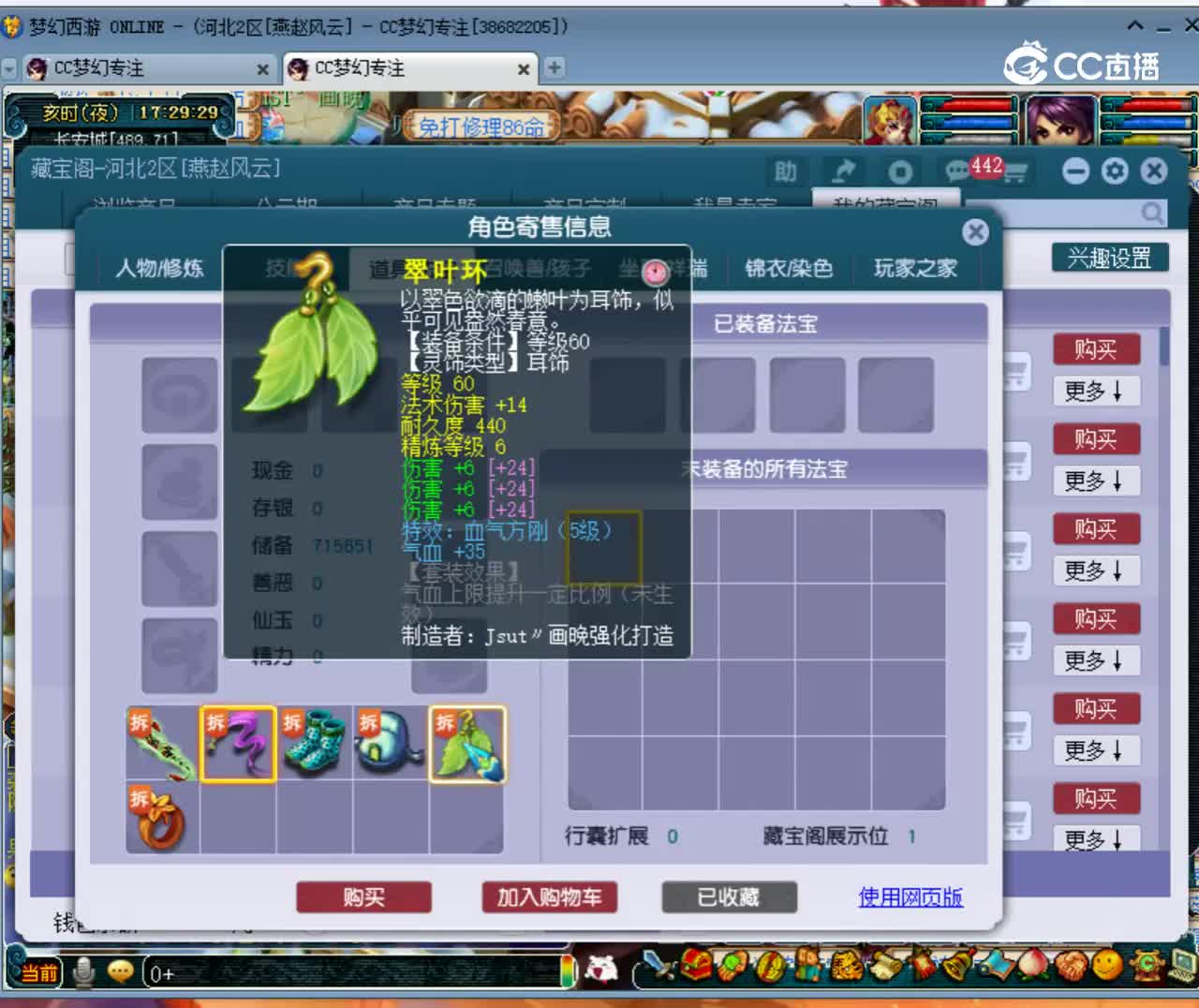
Task: Select the green blade weapon item
Action: click(162, 744)
